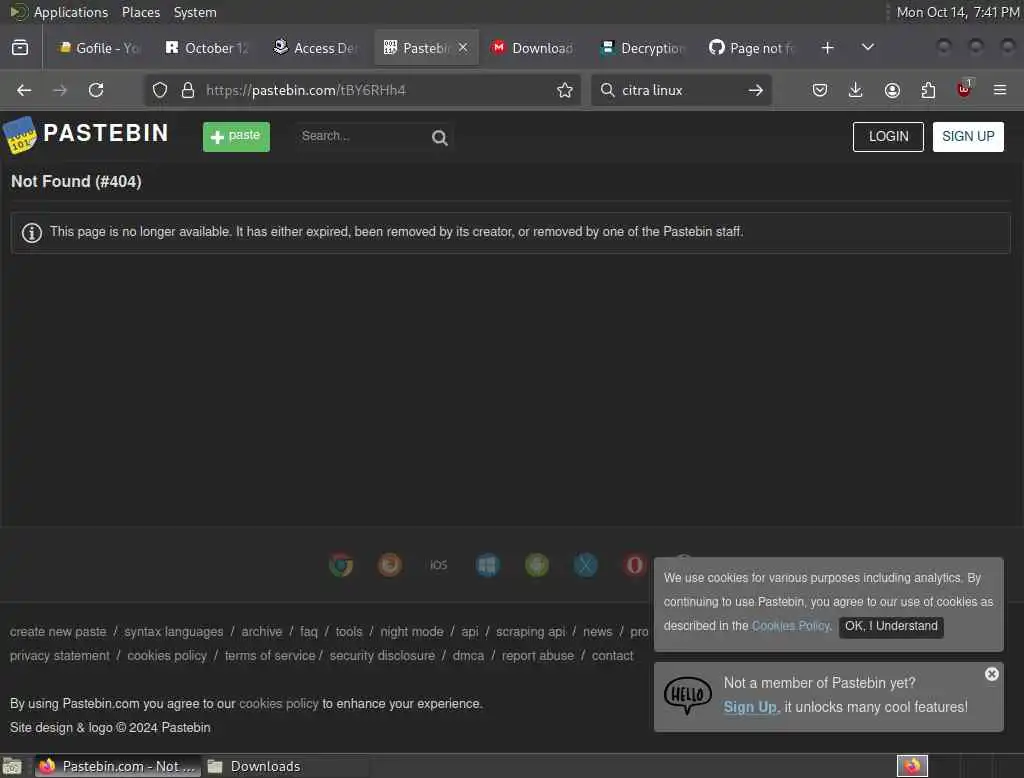
Task: Switch to the Decryption tab
Action: coord(643,48)
